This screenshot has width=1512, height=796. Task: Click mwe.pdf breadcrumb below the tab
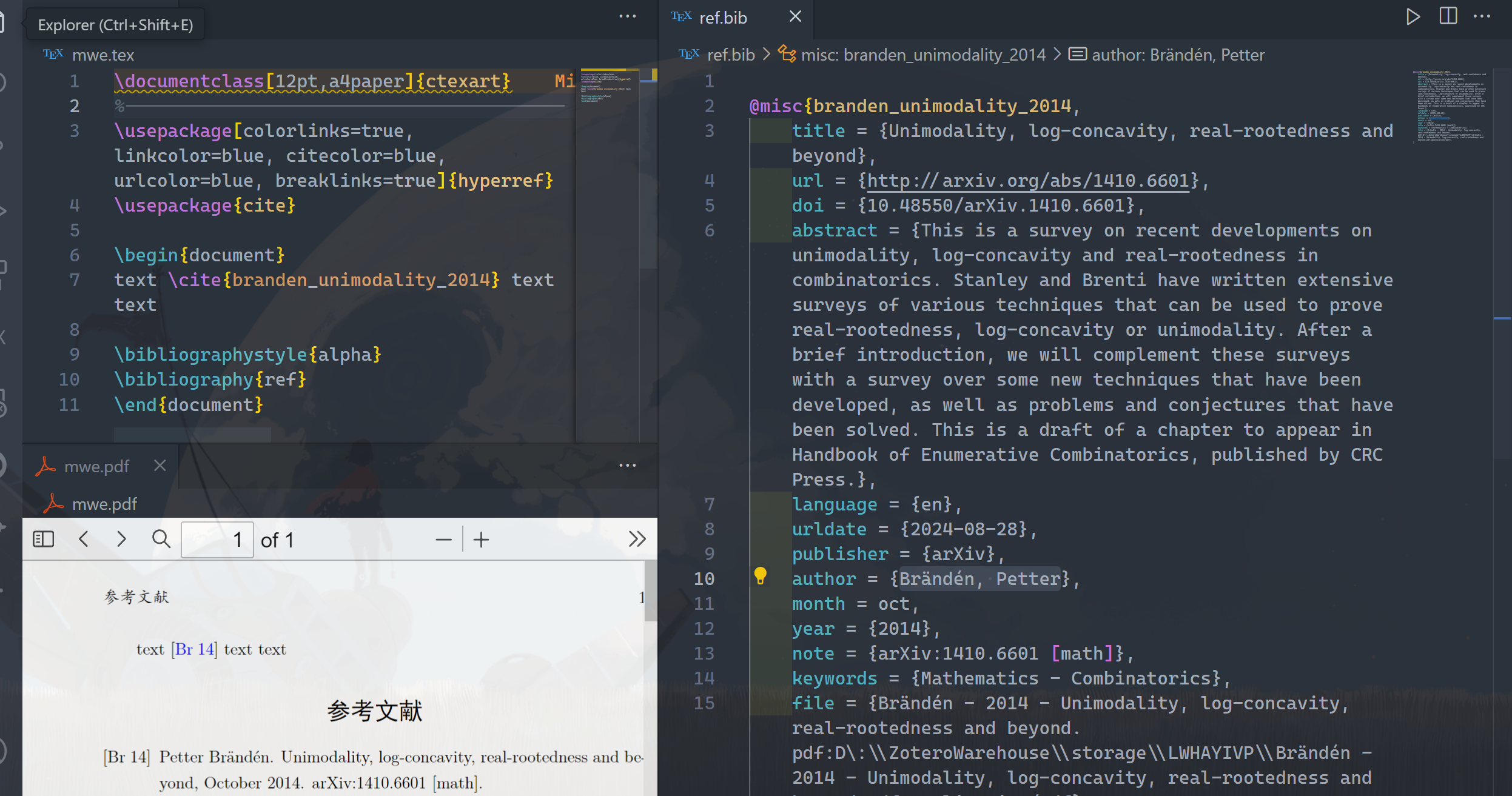click(x=104, y=504)
